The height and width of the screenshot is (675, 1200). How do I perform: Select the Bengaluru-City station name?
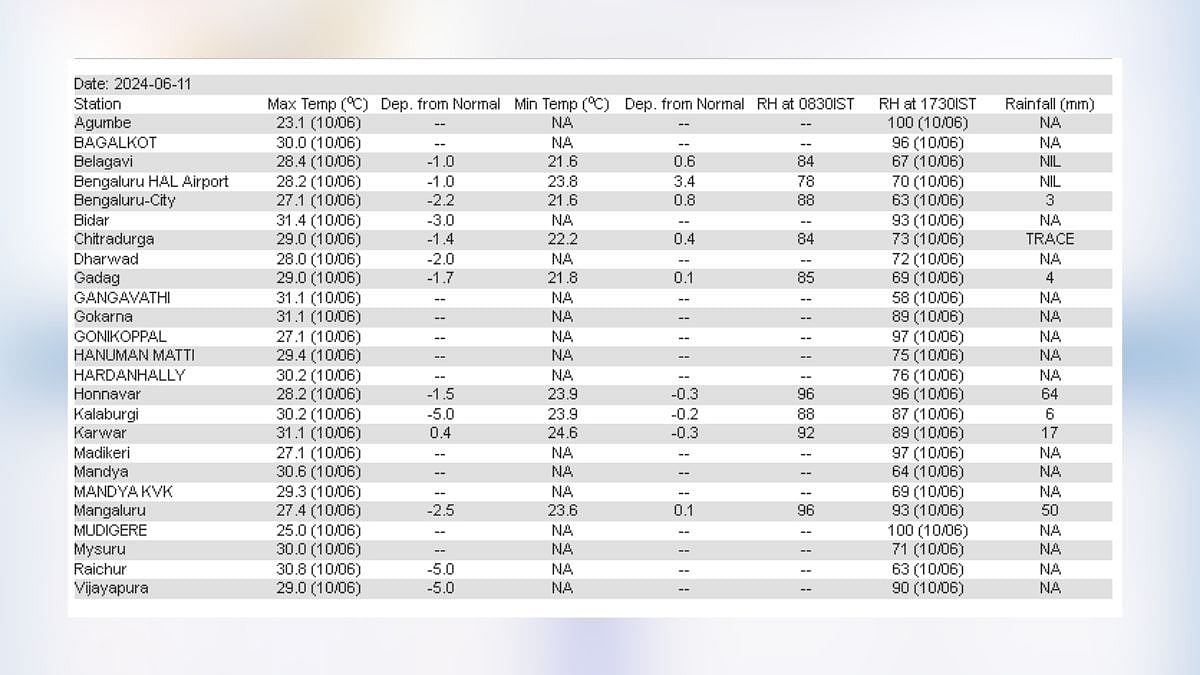(122, 200)
